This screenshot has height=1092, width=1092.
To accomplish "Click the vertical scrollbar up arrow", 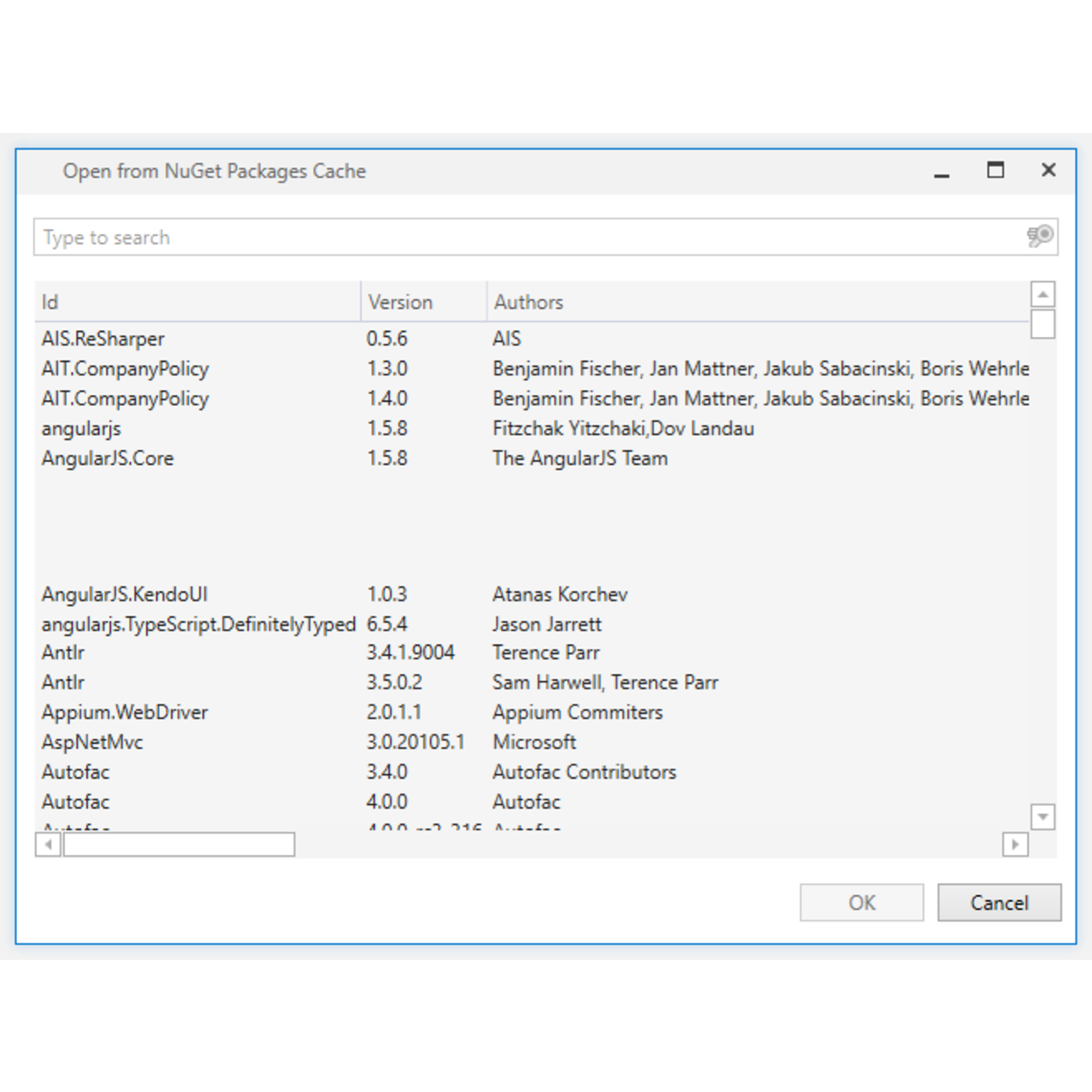I will pos(1043,294).
